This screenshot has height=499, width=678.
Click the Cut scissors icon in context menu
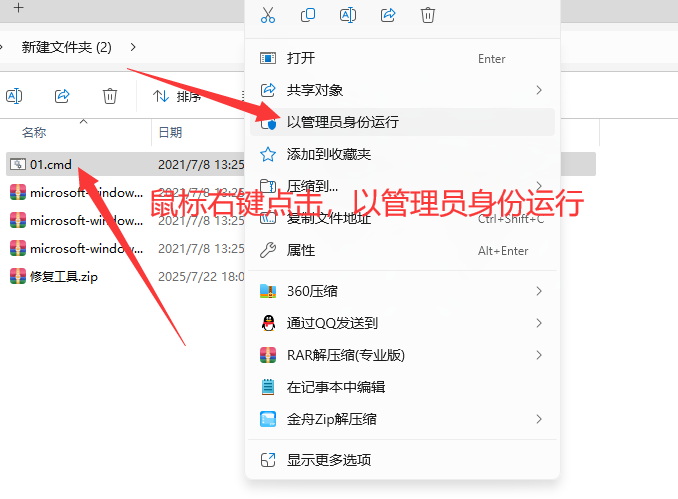[x=268, y=15]
